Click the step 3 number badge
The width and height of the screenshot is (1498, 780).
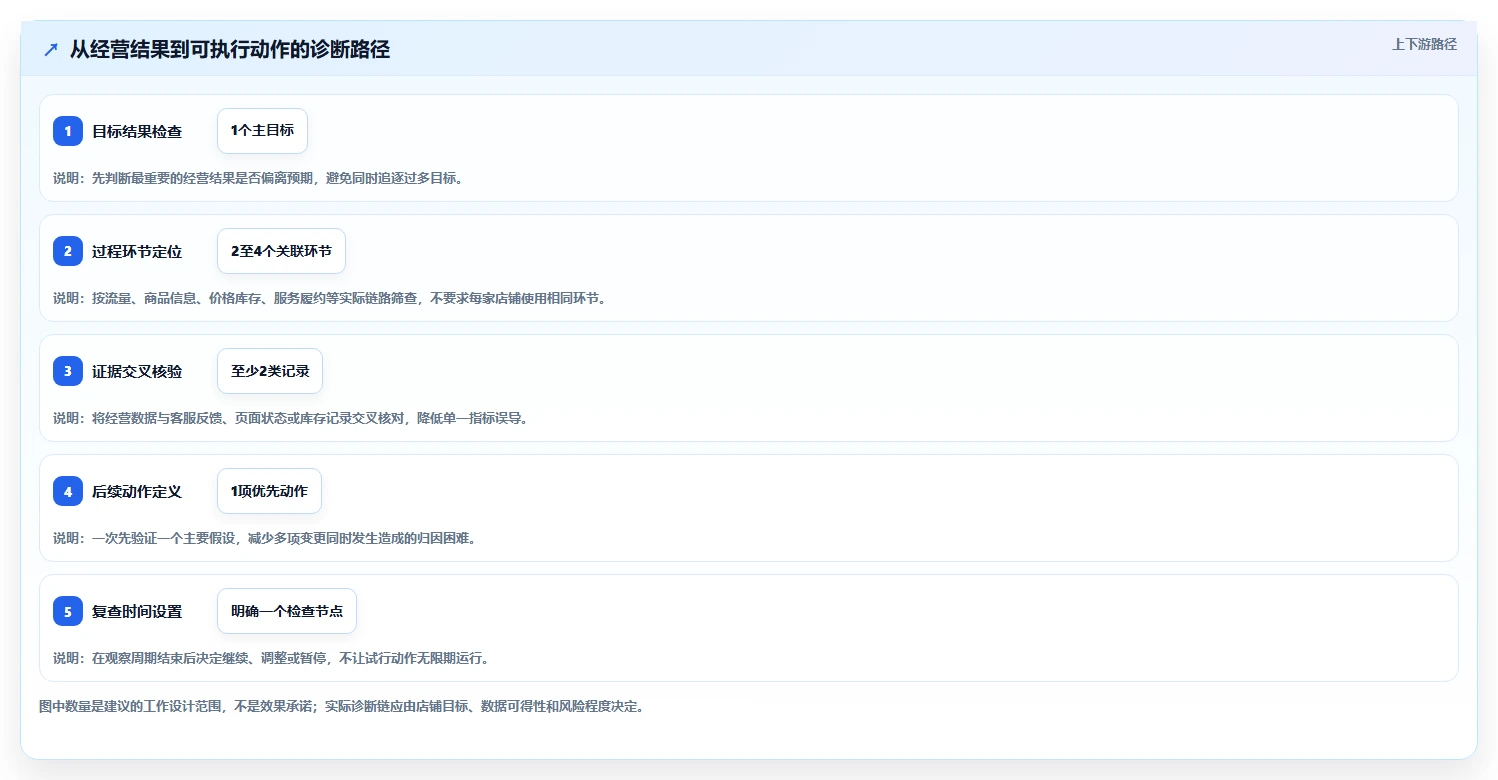click(68, 371)
